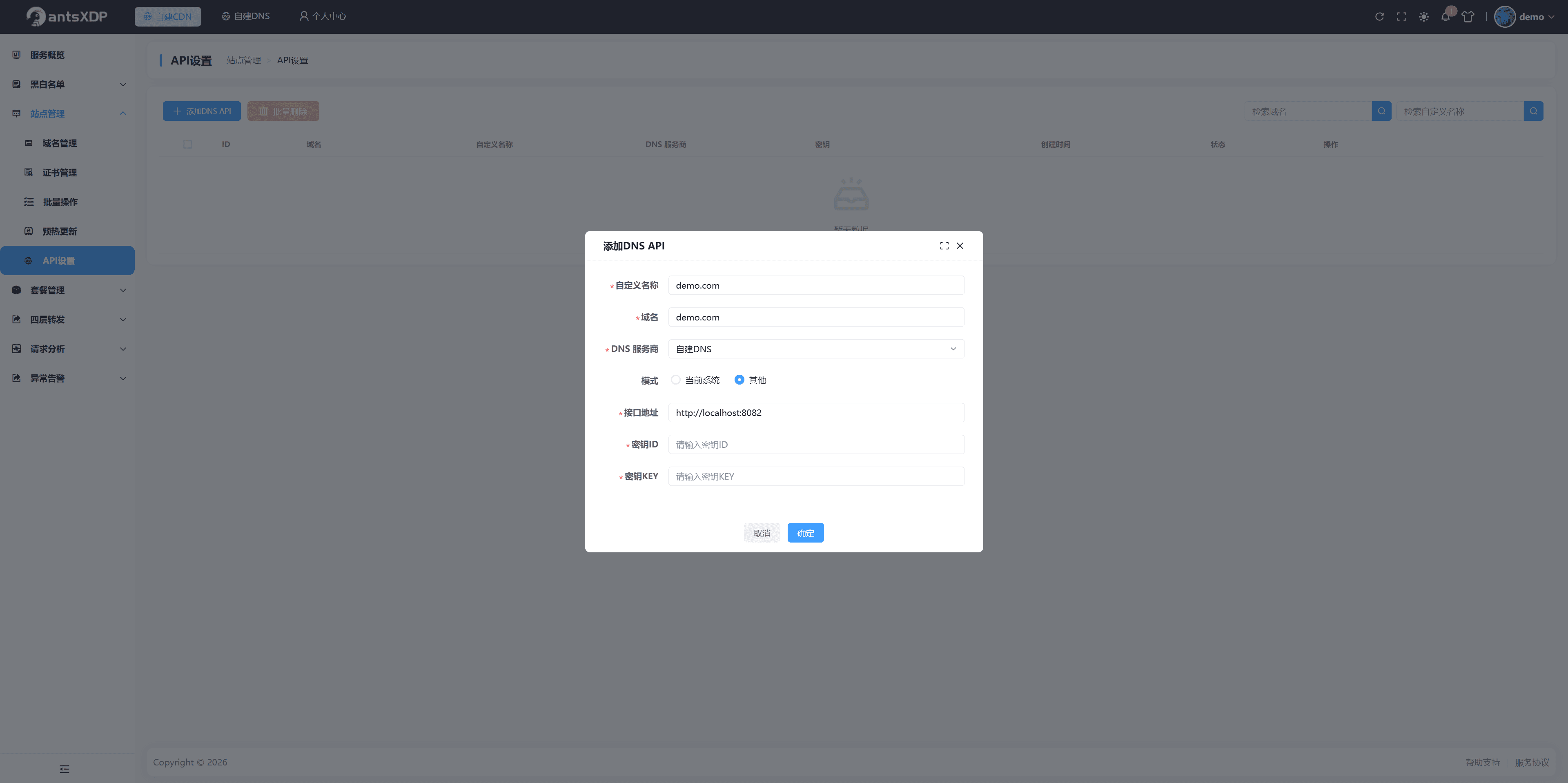The width and height of the screenshot is (1568, 783).
Task: Switch to the 自建DNS top tab
Action: 245,16
